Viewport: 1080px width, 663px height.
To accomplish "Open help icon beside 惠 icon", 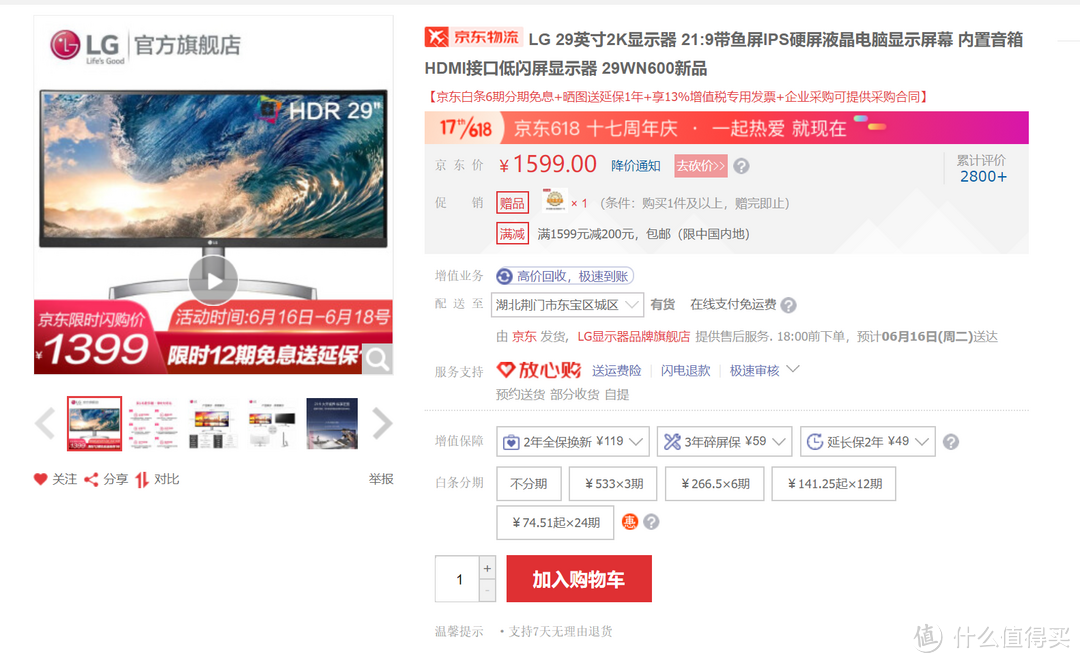I will pos(651,522).
